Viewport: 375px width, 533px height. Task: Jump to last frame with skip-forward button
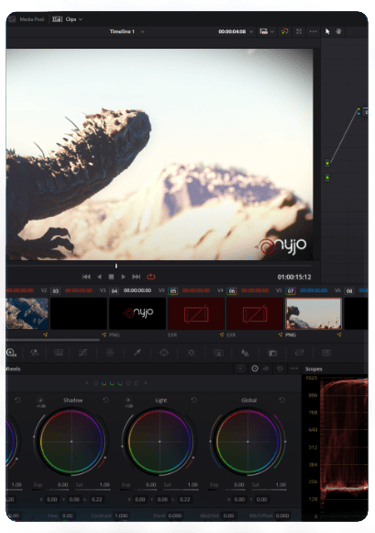[x=136, y=277]
